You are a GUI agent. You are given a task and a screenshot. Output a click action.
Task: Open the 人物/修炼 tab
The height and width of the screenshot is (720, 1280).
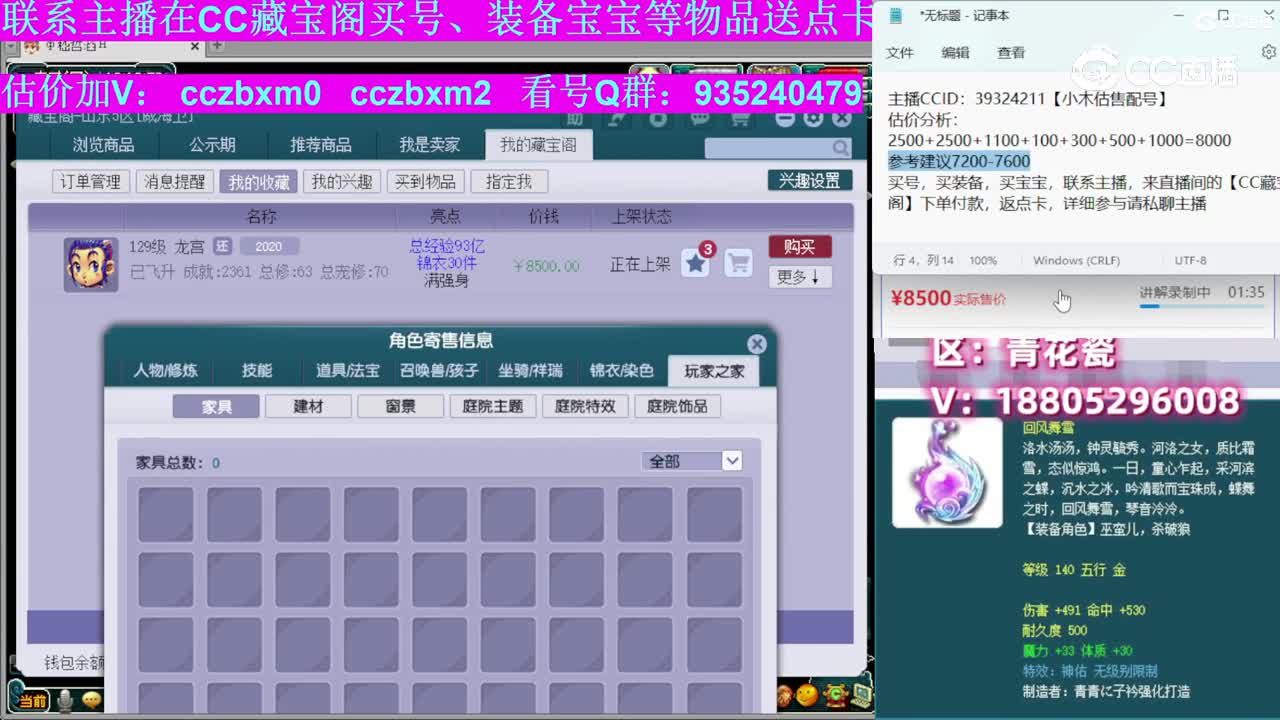165,370
